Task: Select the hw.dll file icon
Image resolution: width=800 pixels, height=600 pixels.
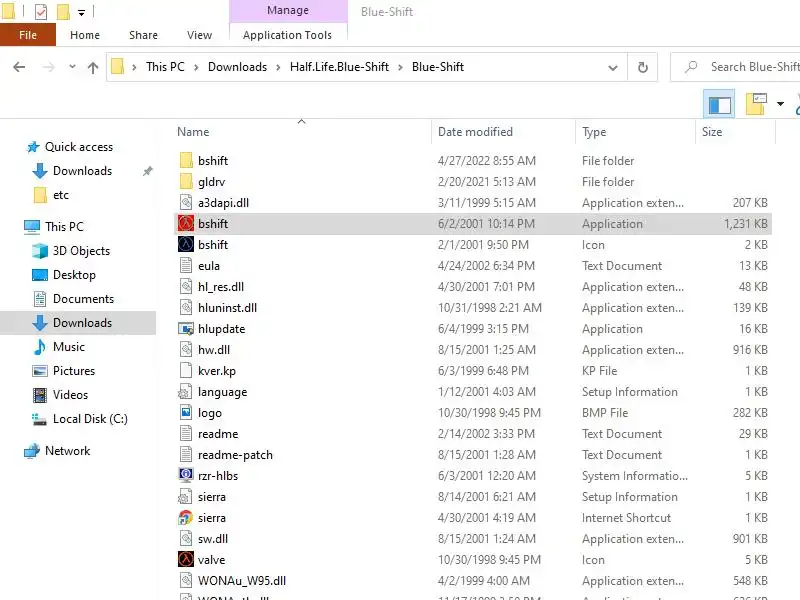Action: pyautogui.click(x=186, y=349)
